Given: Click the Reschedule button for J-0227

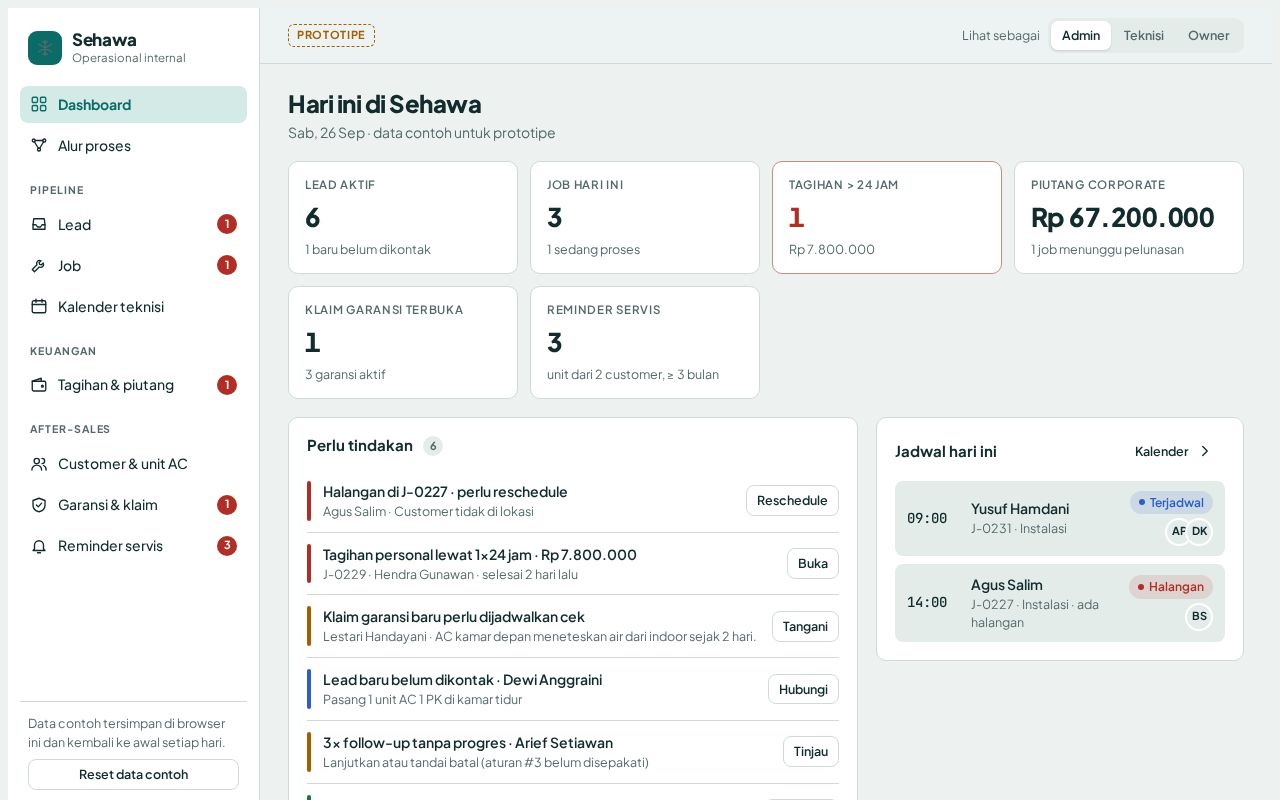Looking at the screenshot, I should click(792, 500).
